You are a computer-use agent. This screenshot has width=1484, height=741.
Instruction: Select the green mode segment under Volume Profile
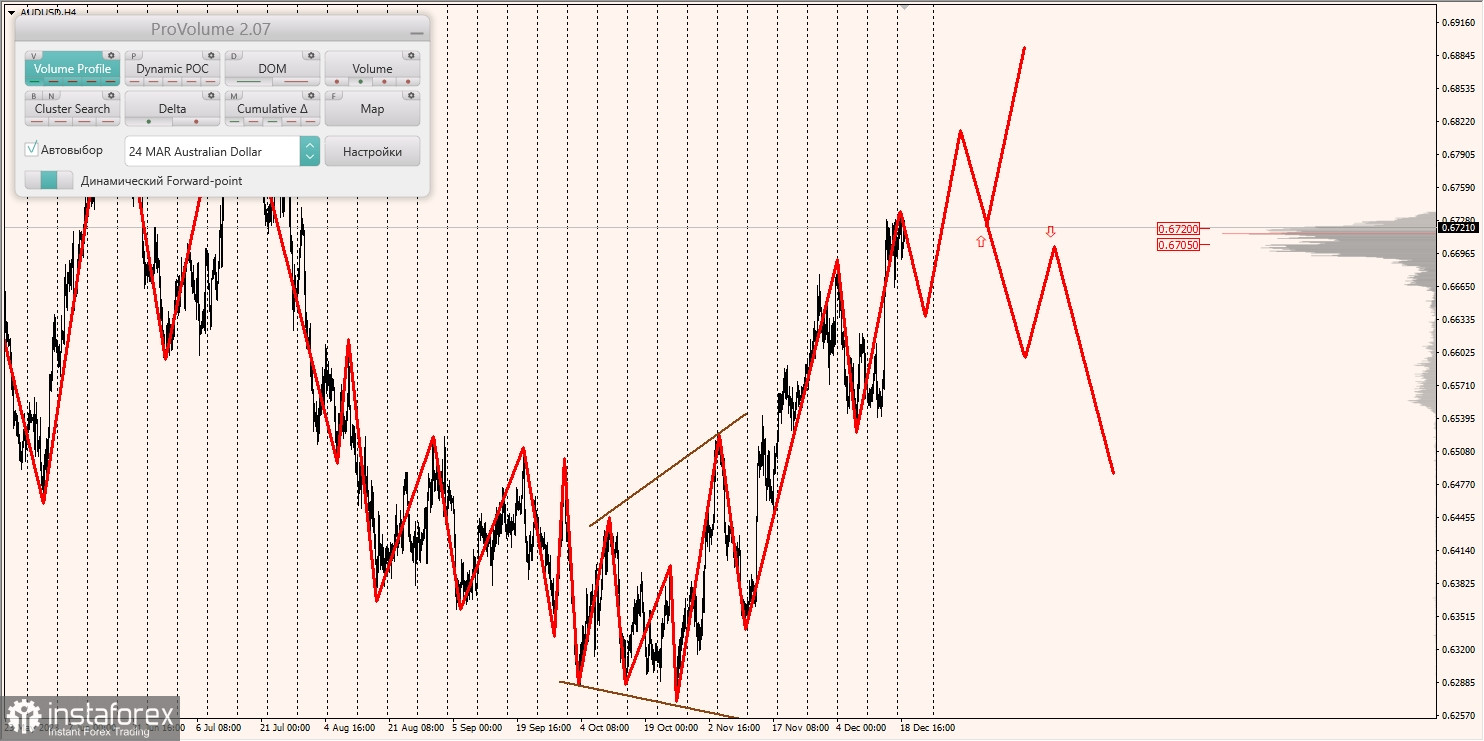tap(34, 81)
